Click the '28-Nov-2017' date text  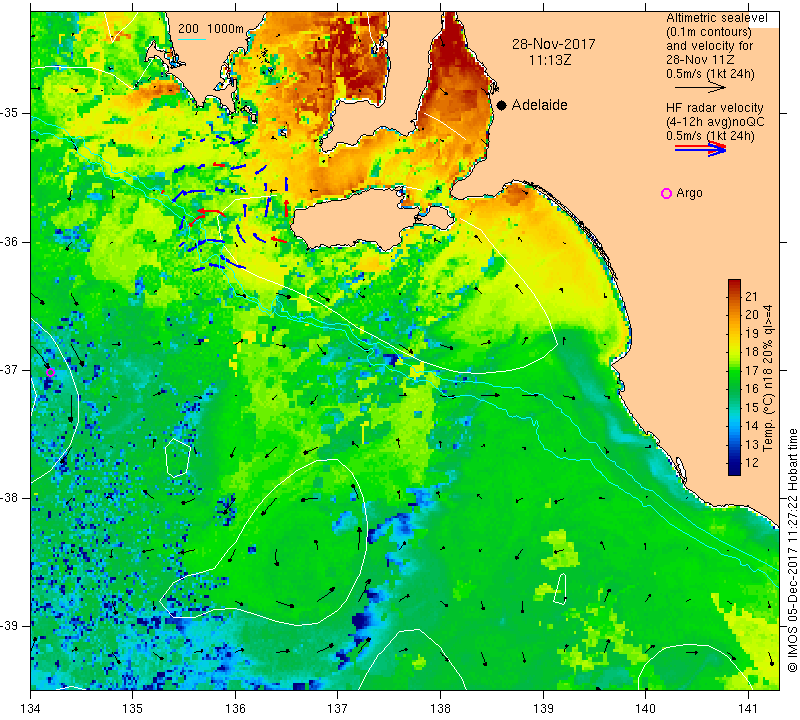point(554,44)
